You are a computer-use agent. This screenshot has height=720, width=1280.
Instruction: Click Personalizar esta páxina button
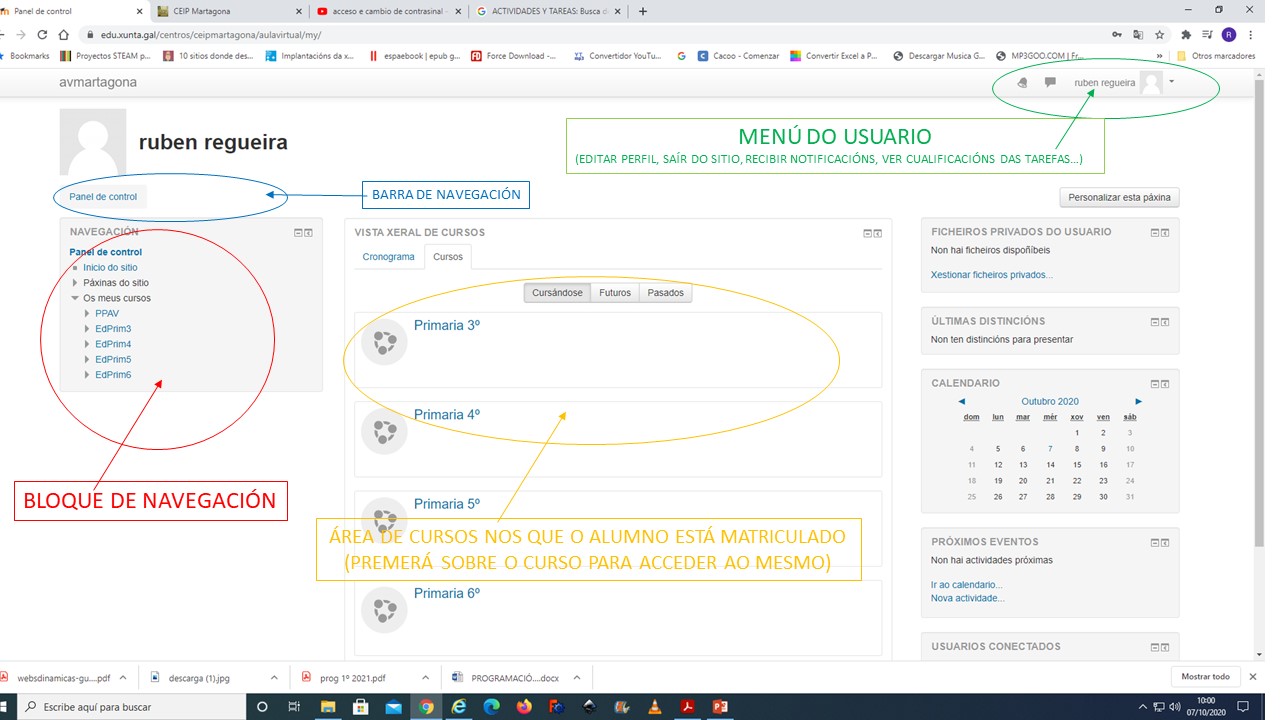(1119, 197)
